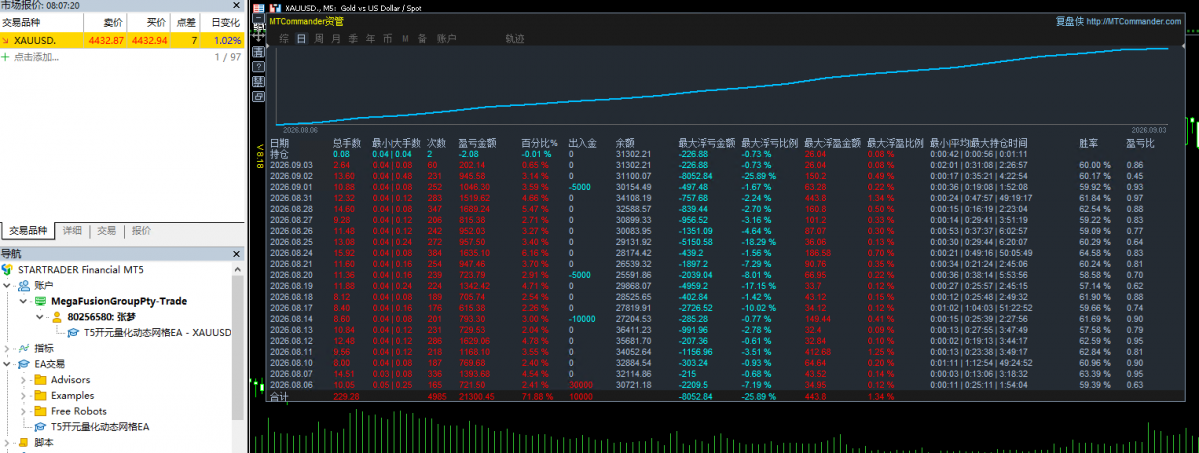Select the 综 summary tab in MTCommander

284,37
